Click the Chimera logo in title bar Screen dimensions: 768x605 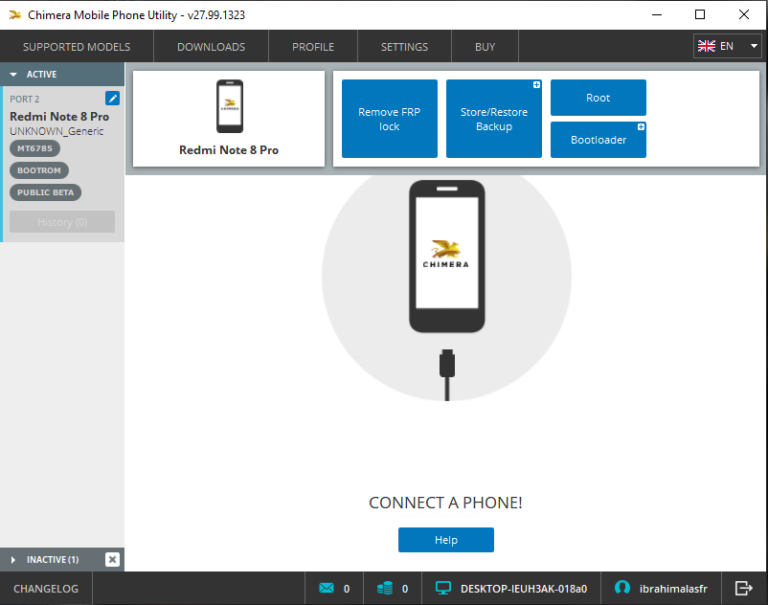click(x=14, y=15)
